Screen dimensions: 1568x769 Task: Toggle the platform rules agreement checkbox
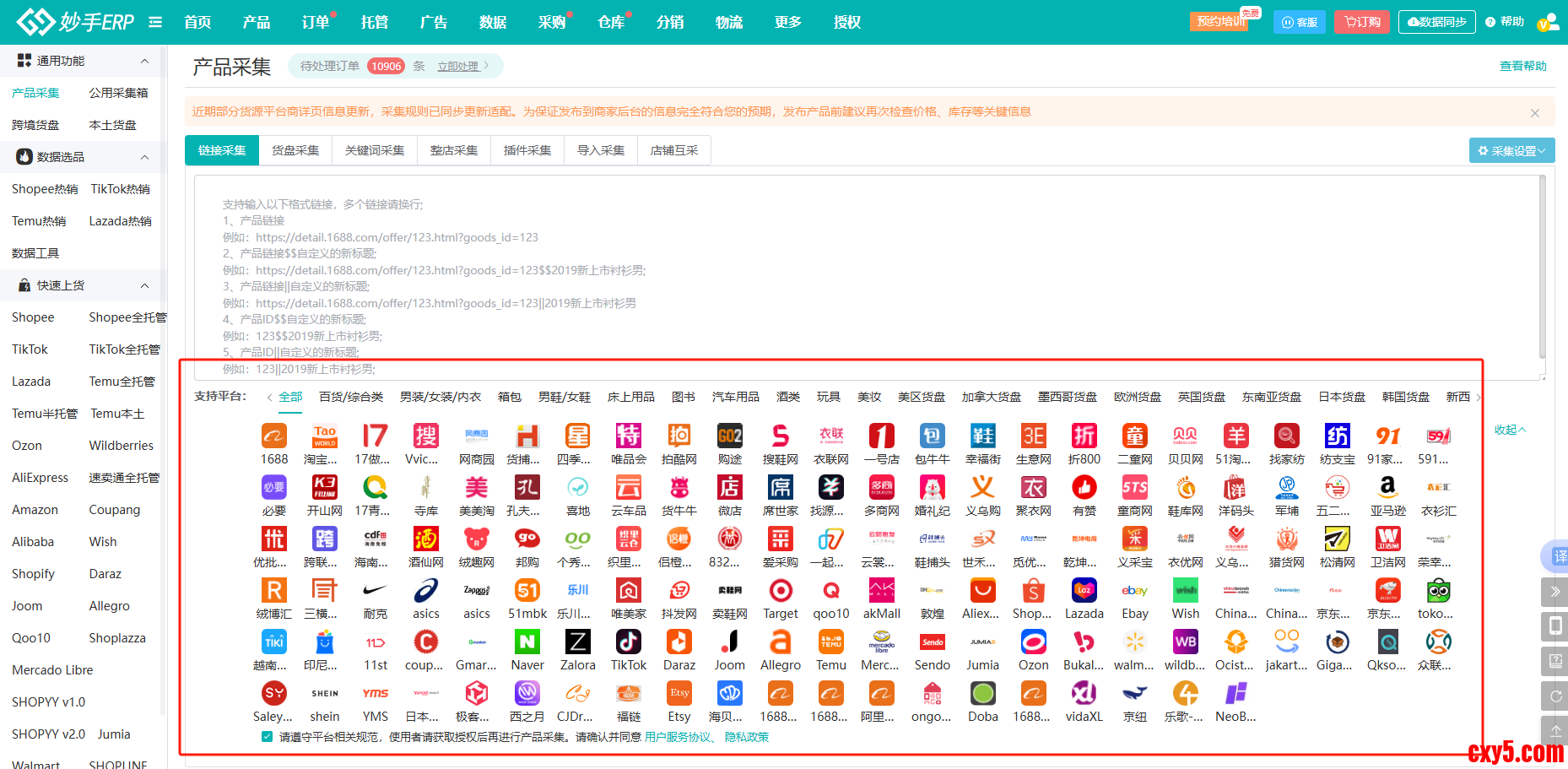268,737
